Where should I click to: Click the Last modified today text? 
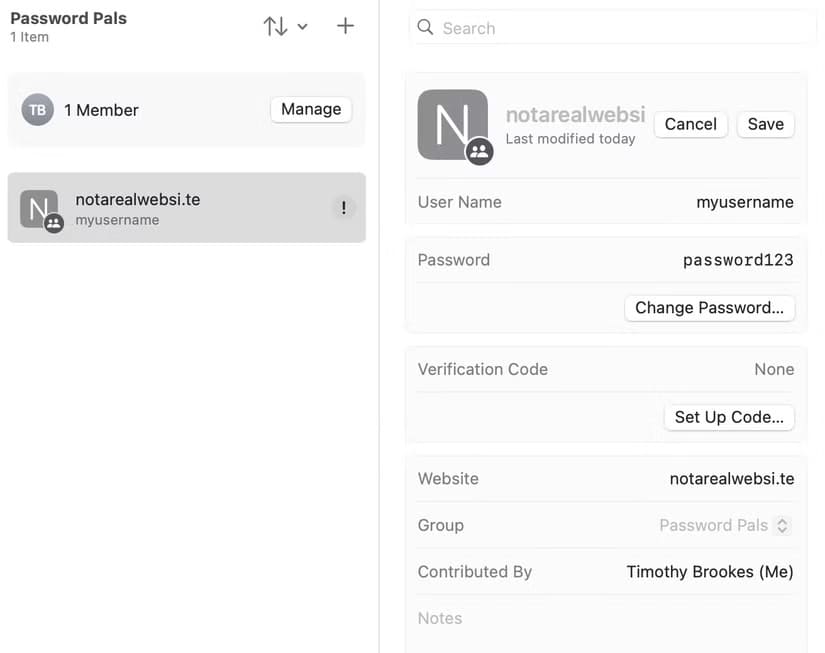tap(570, 139)
